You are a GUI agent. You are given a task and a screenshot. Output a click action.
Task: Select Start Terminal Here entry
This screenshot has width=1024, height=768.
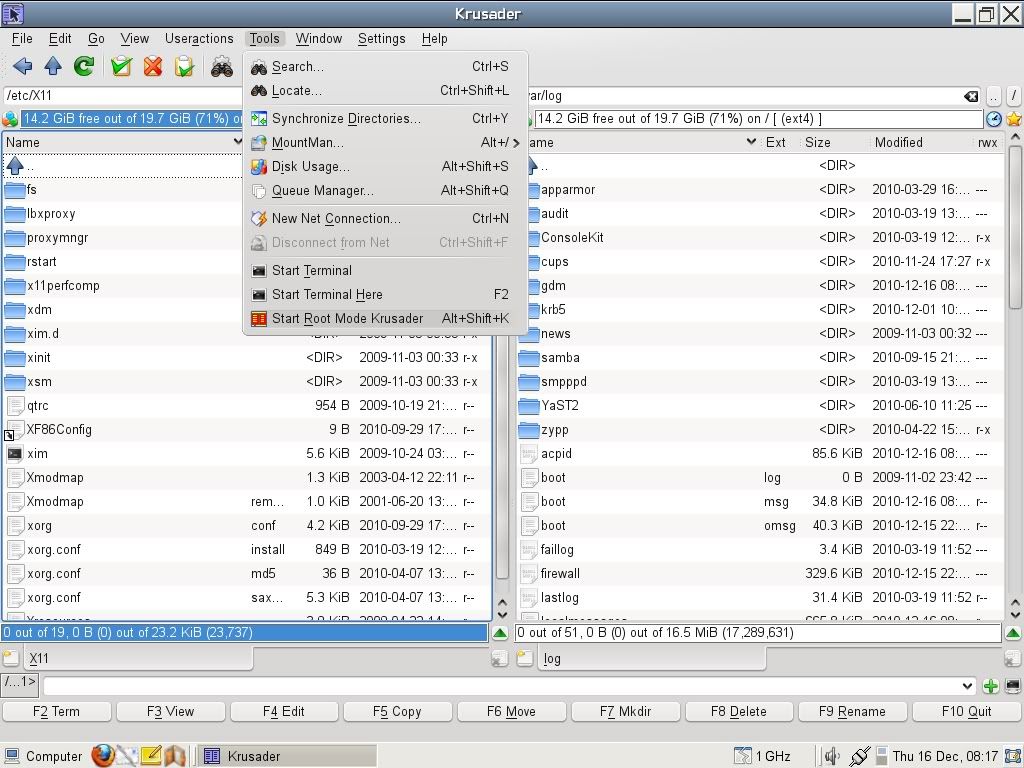(385, 295)
